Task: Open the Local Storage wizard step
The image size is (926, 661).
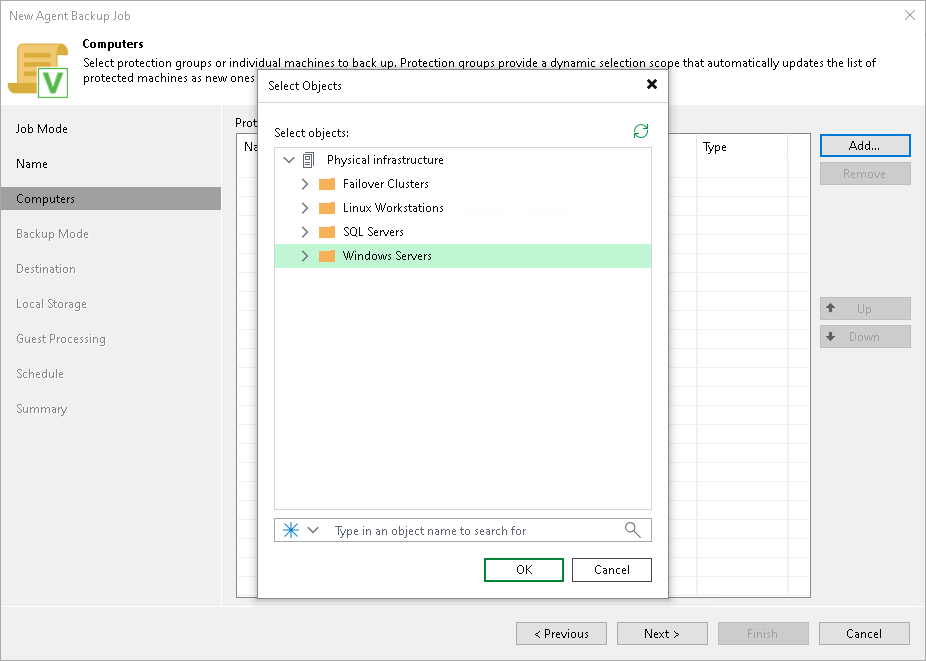Action: tap(111, 304)
